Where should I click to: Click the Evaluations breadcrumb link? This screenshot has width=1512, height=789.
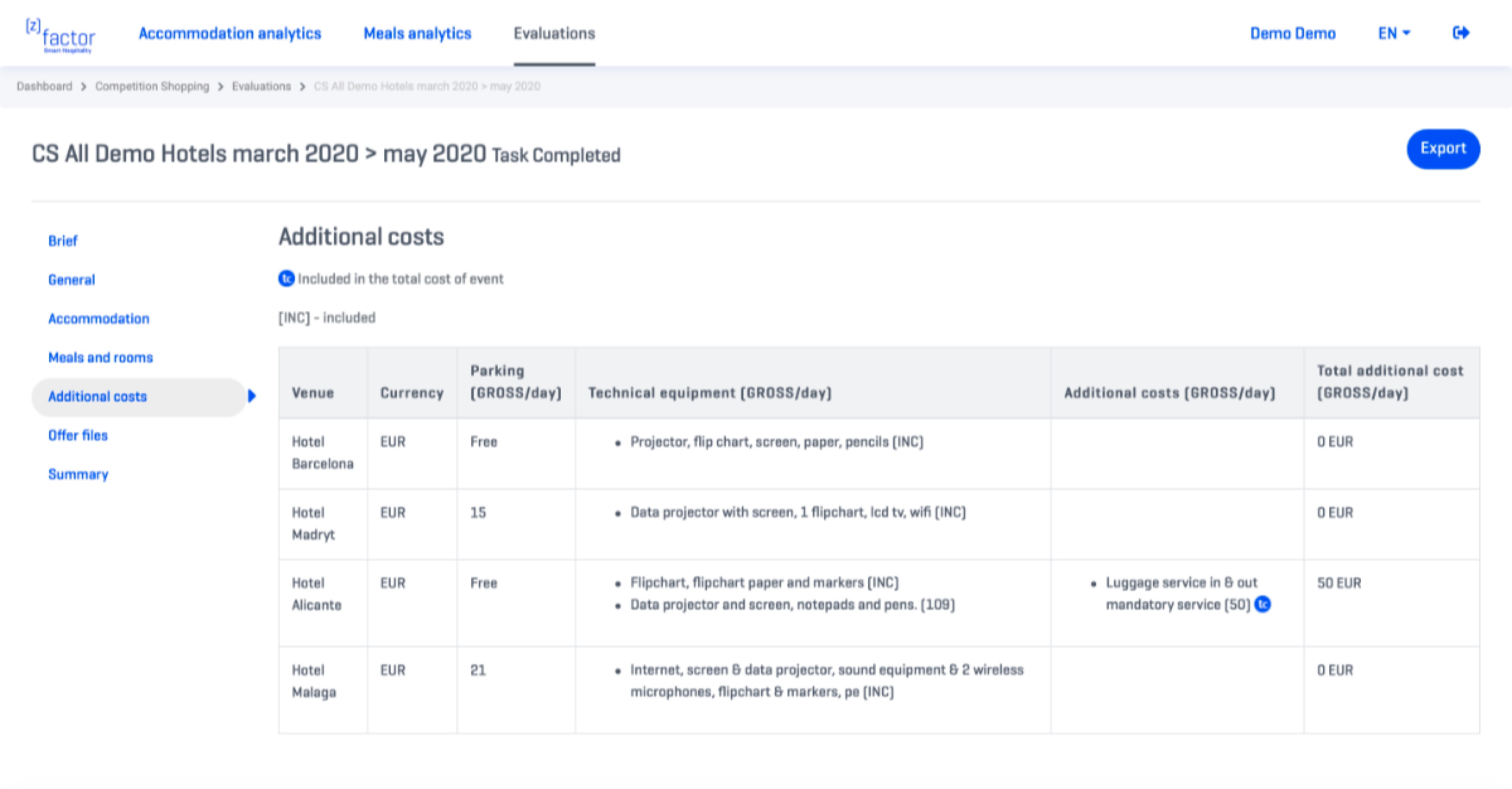point(261,86)
